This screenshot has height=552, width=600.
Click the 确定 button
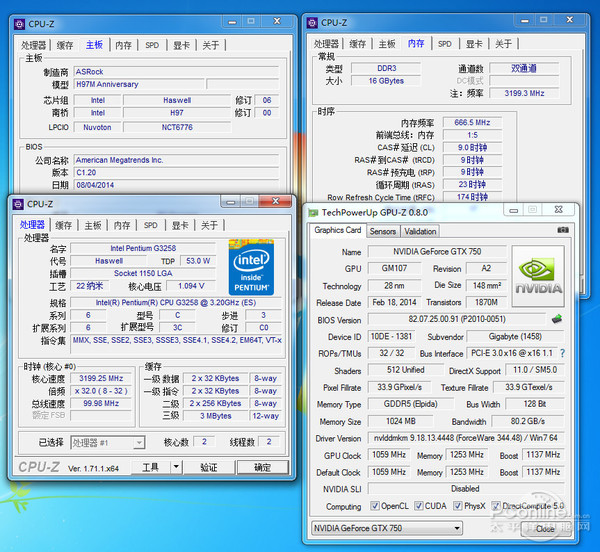(263, 467)
